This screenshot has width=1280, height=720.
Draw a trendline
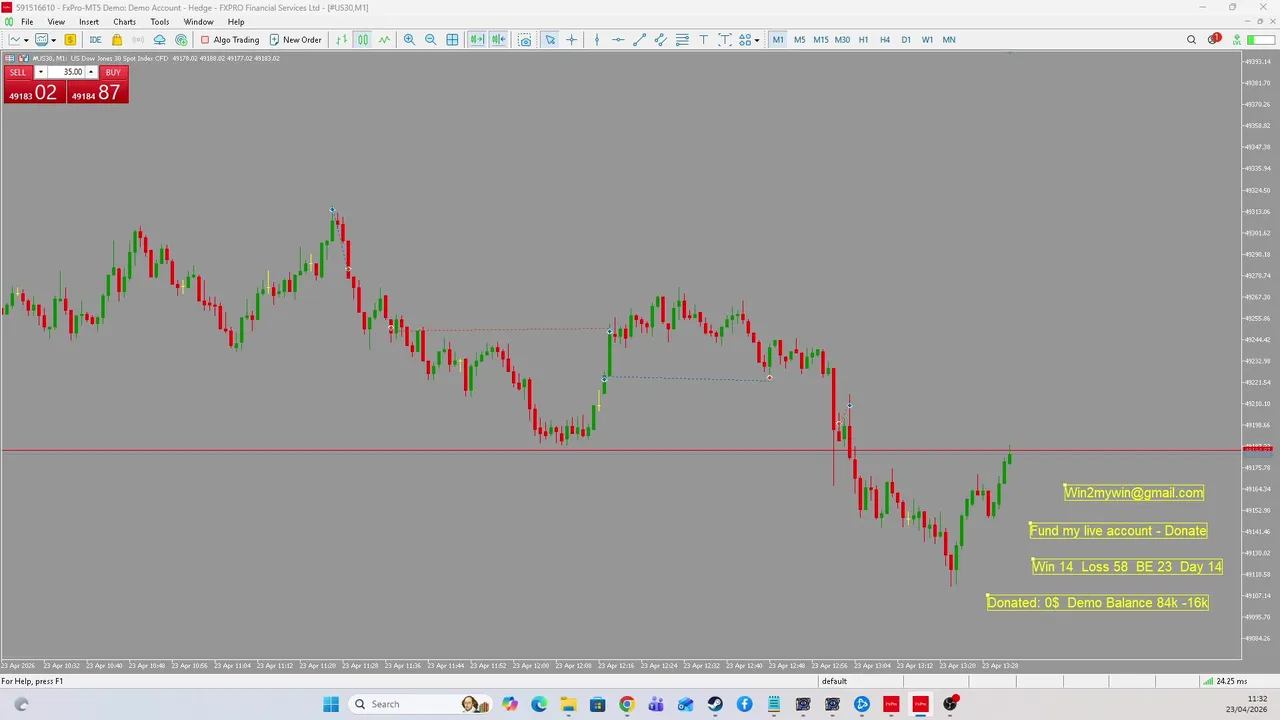[640, 40]
